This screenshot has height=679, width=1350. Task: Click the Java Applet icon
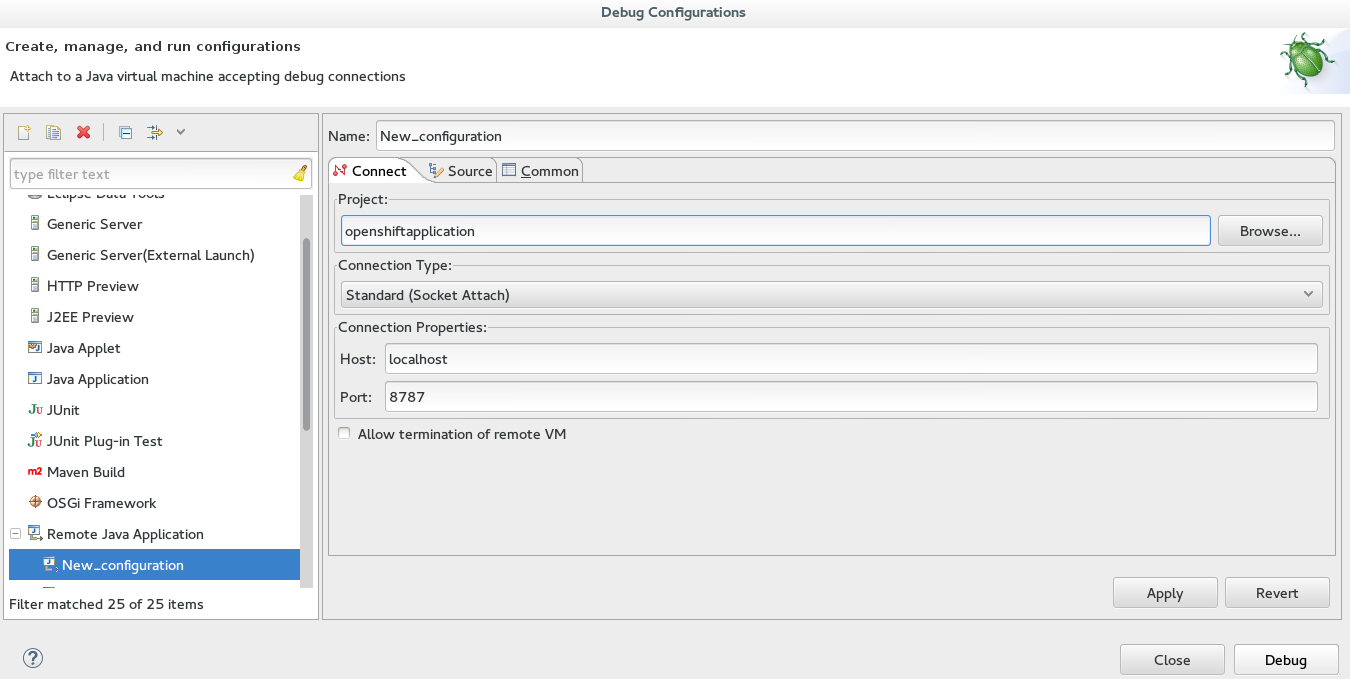tap(35, 348)
